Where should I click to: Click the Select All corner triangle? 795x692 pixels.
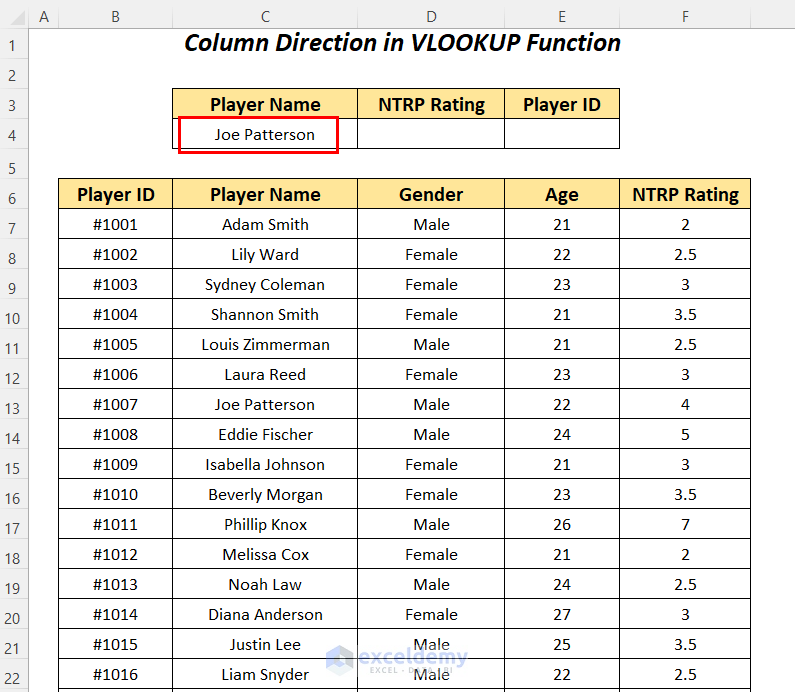pyautogui.click(x=17, y=18)
